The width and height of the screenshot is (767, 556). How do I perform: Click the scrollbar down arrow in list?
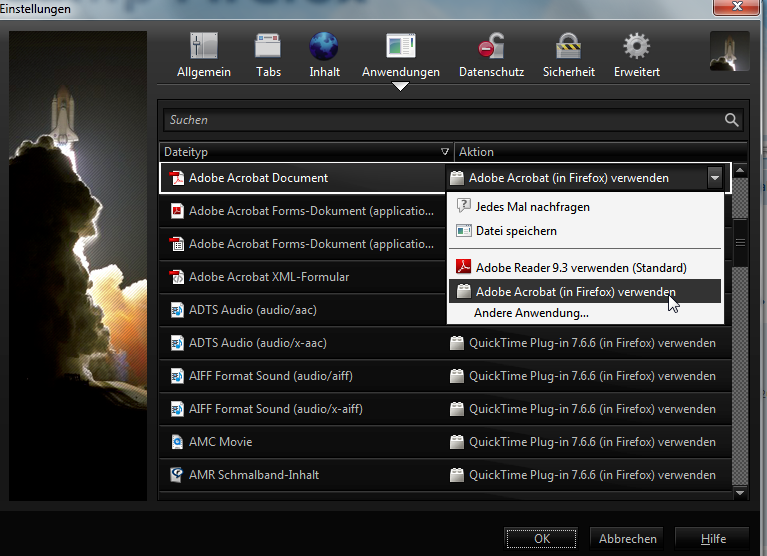(x=740, y=492)
